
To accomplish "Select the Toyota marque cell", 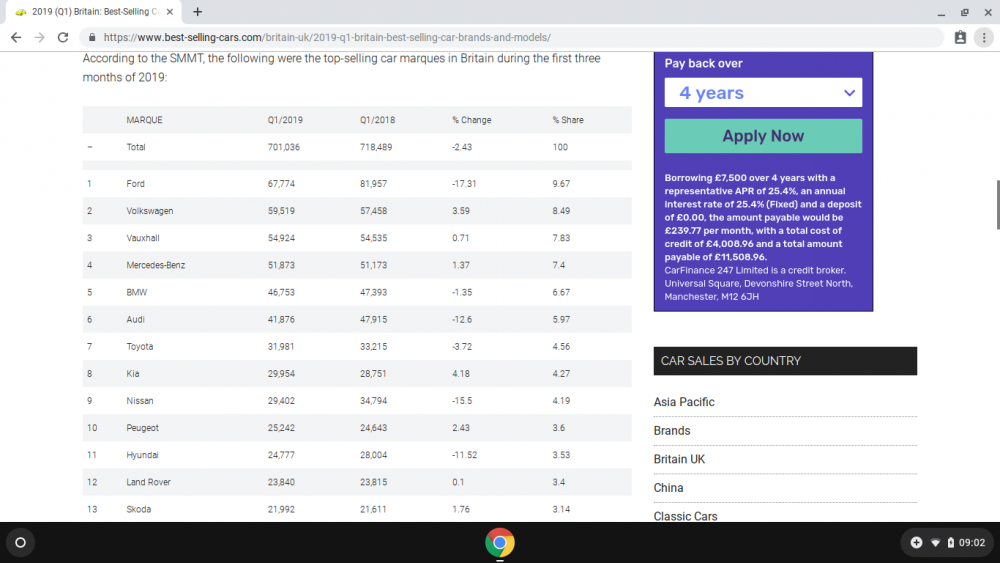I will 140,347.
